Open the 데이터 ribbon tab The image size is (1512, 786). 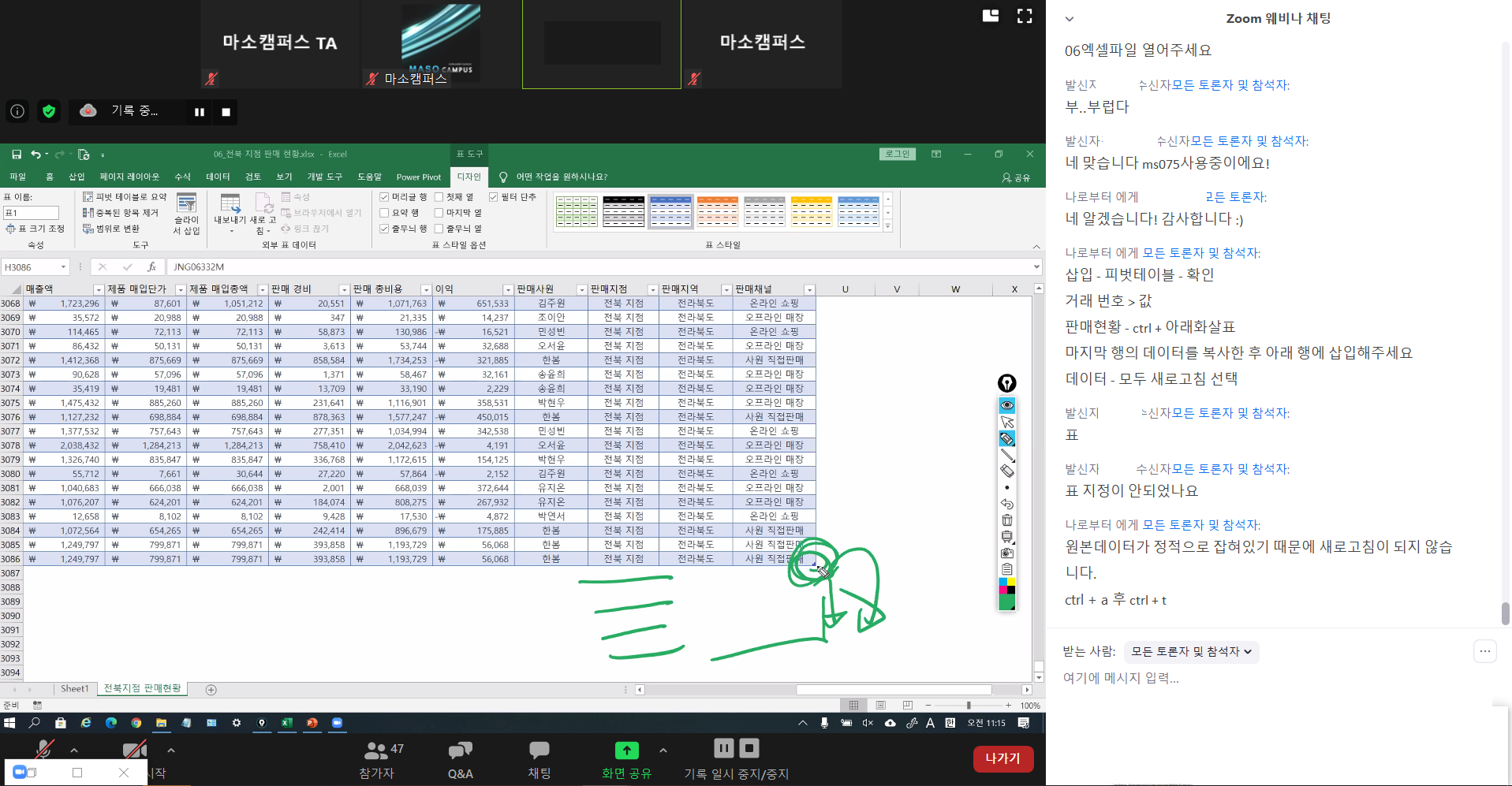click(218, 177)
